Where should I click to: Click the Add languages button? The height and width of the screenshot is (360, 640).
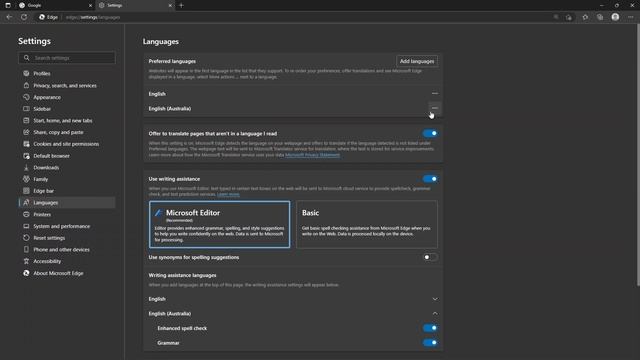tap(417, 61)
